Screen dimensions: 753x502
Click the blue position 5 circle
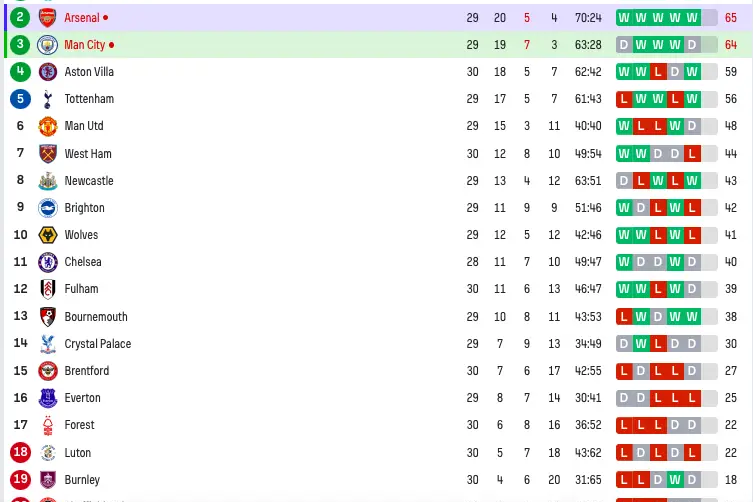click(x=20, y=99)
